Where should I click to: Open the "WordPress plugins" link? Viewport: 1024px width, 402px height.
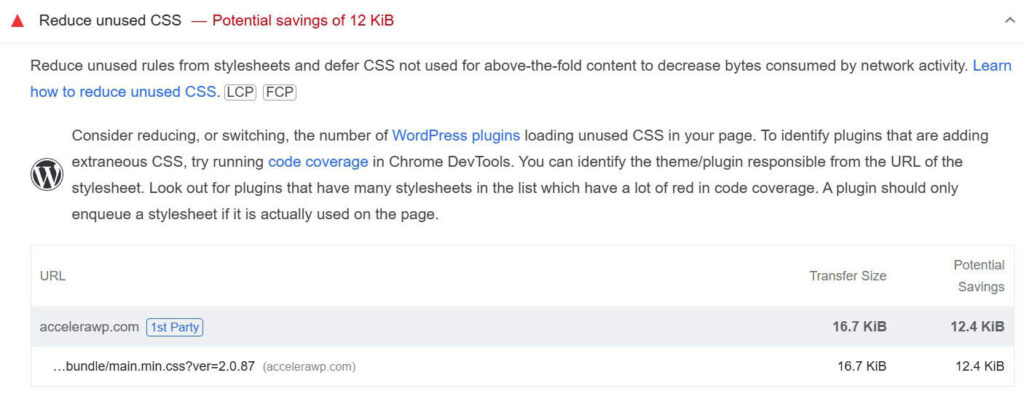pos(456,135)
